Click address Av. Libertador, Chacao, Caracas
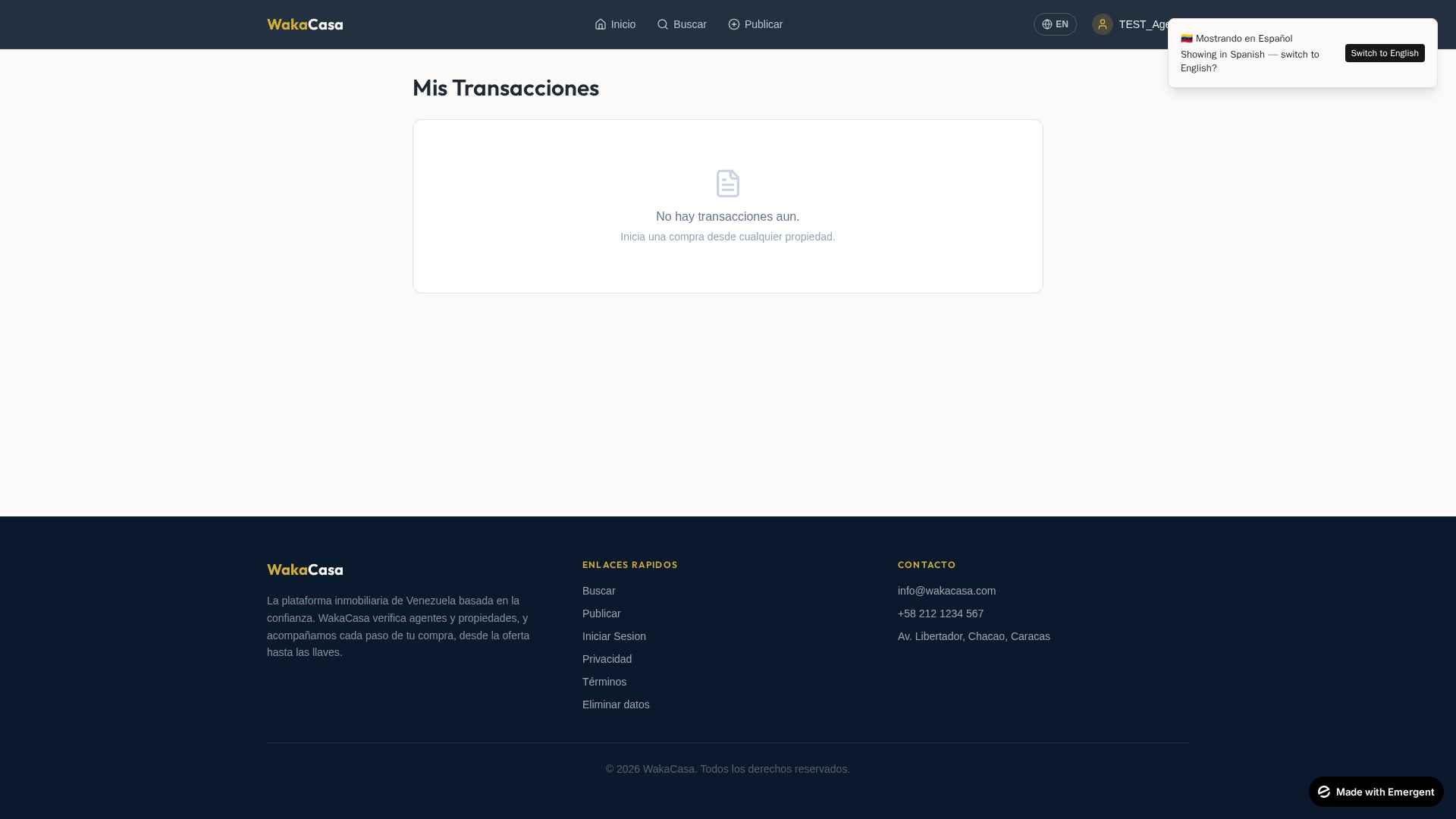This screenshot has height=819, width=1456. (x=974, y=636)
